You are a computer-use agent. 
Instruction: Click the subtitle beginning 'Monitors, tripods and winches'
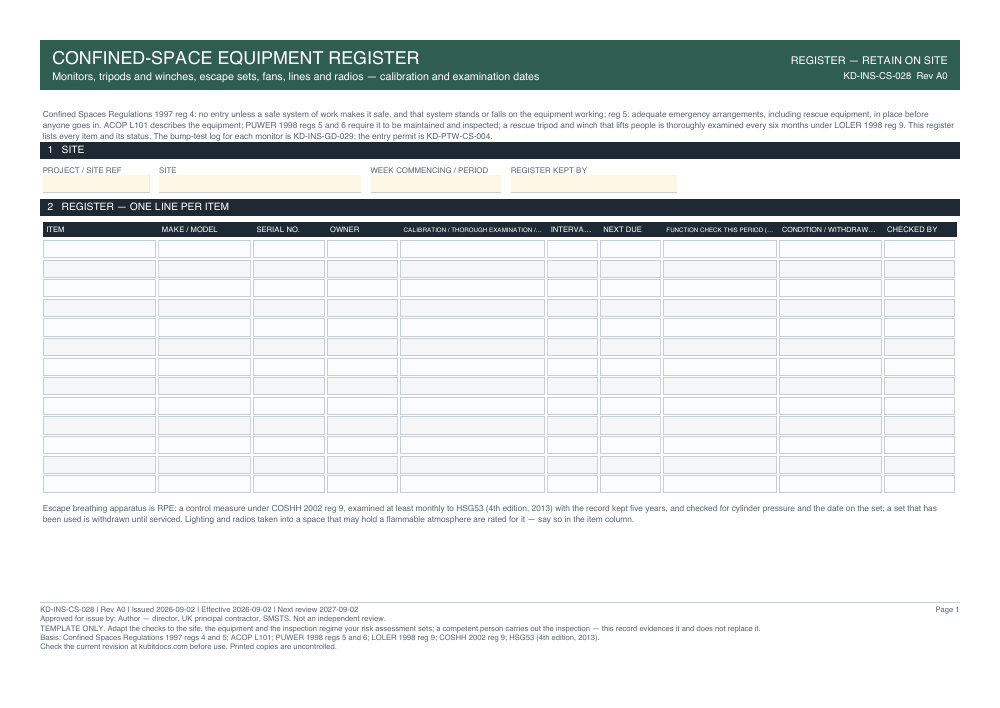click(295, 77)
